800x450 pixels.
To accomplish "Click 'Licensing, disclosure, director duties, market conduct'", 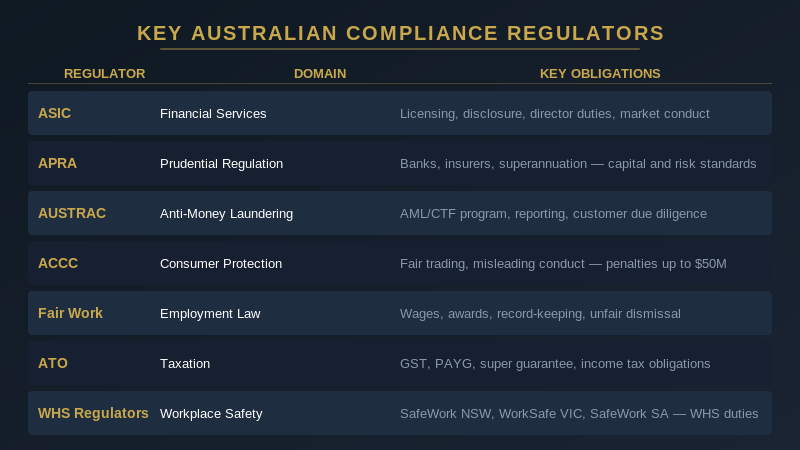I will (x=555, y=113).
